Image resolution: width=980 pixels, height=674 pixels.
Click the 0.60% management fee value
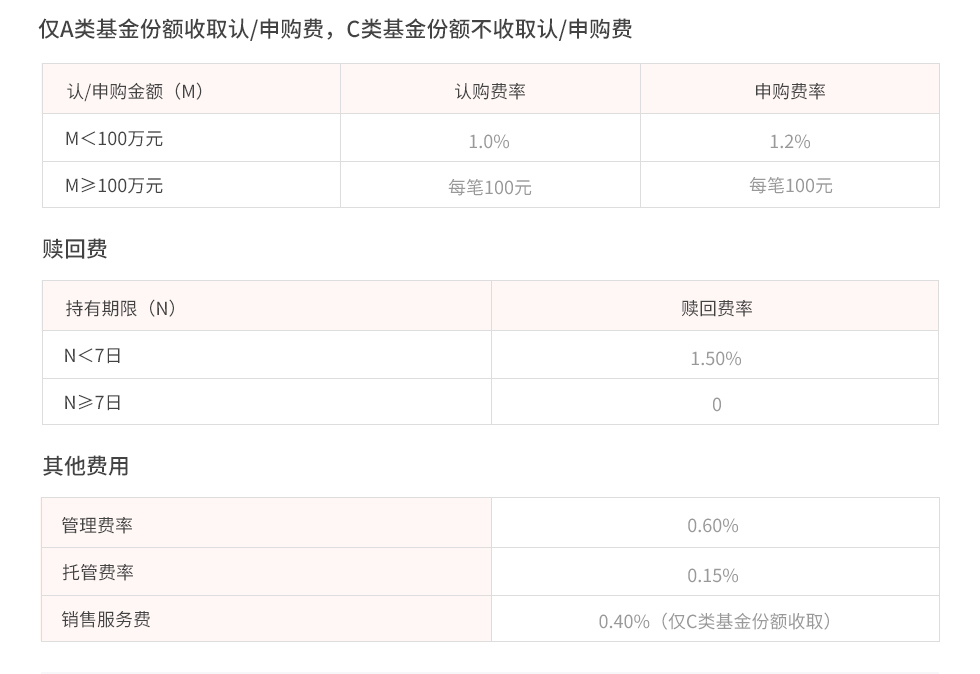pos(713,525)
